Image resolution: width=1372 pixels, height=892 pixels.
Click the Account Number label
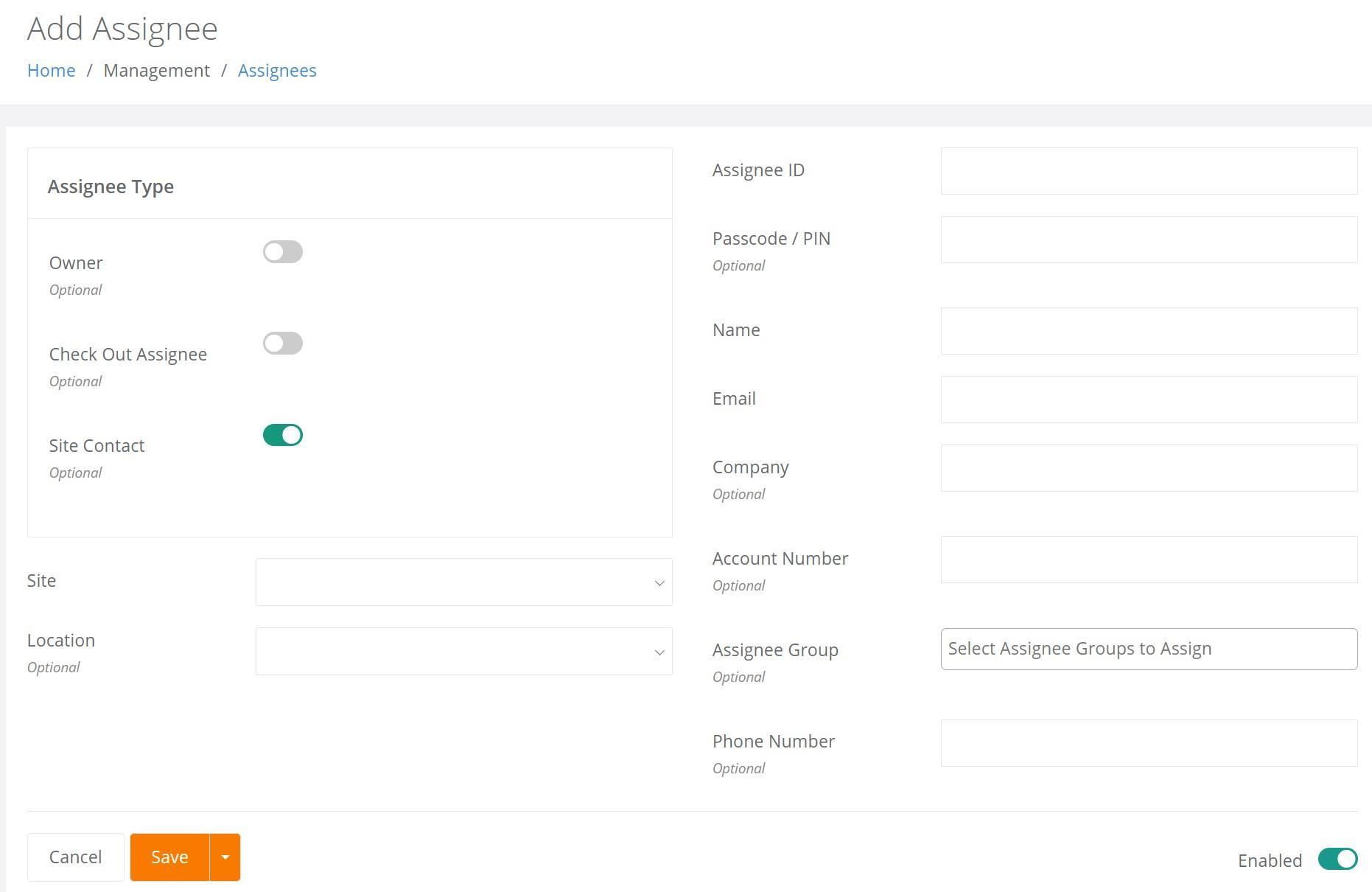coord(780,559)
